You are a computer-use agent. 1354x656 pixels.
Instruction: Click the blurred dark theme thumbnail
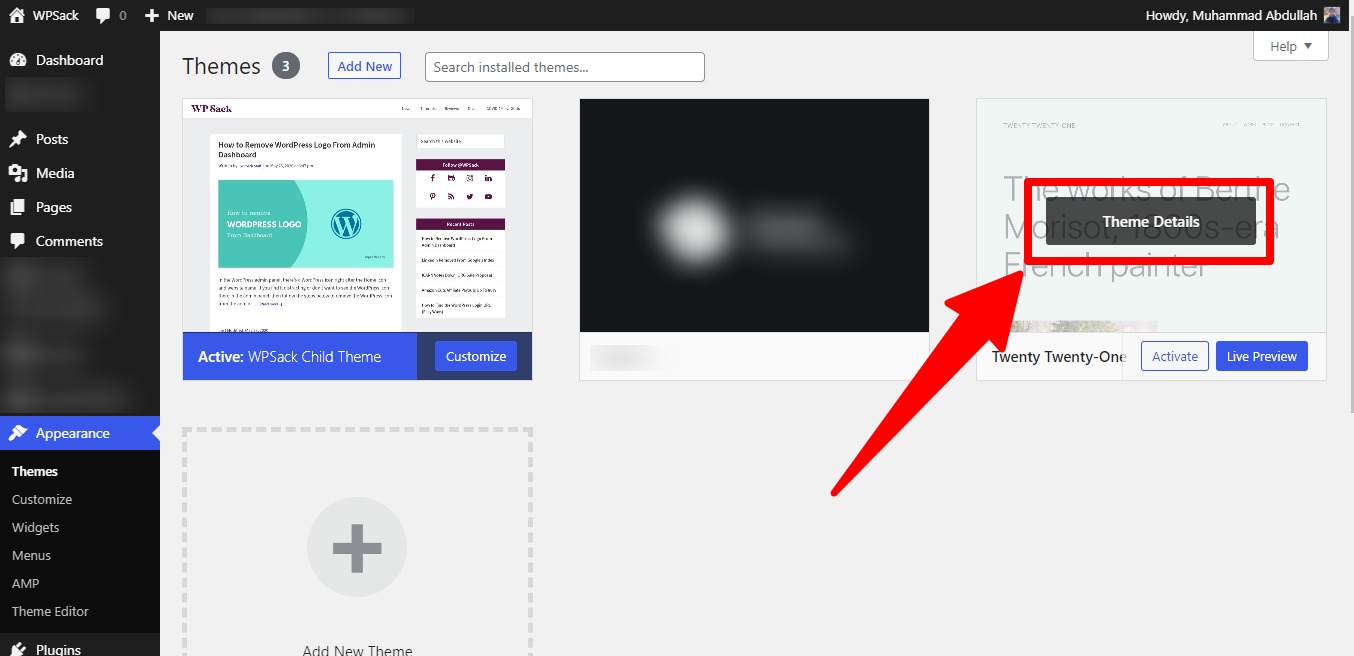[754, 215]
